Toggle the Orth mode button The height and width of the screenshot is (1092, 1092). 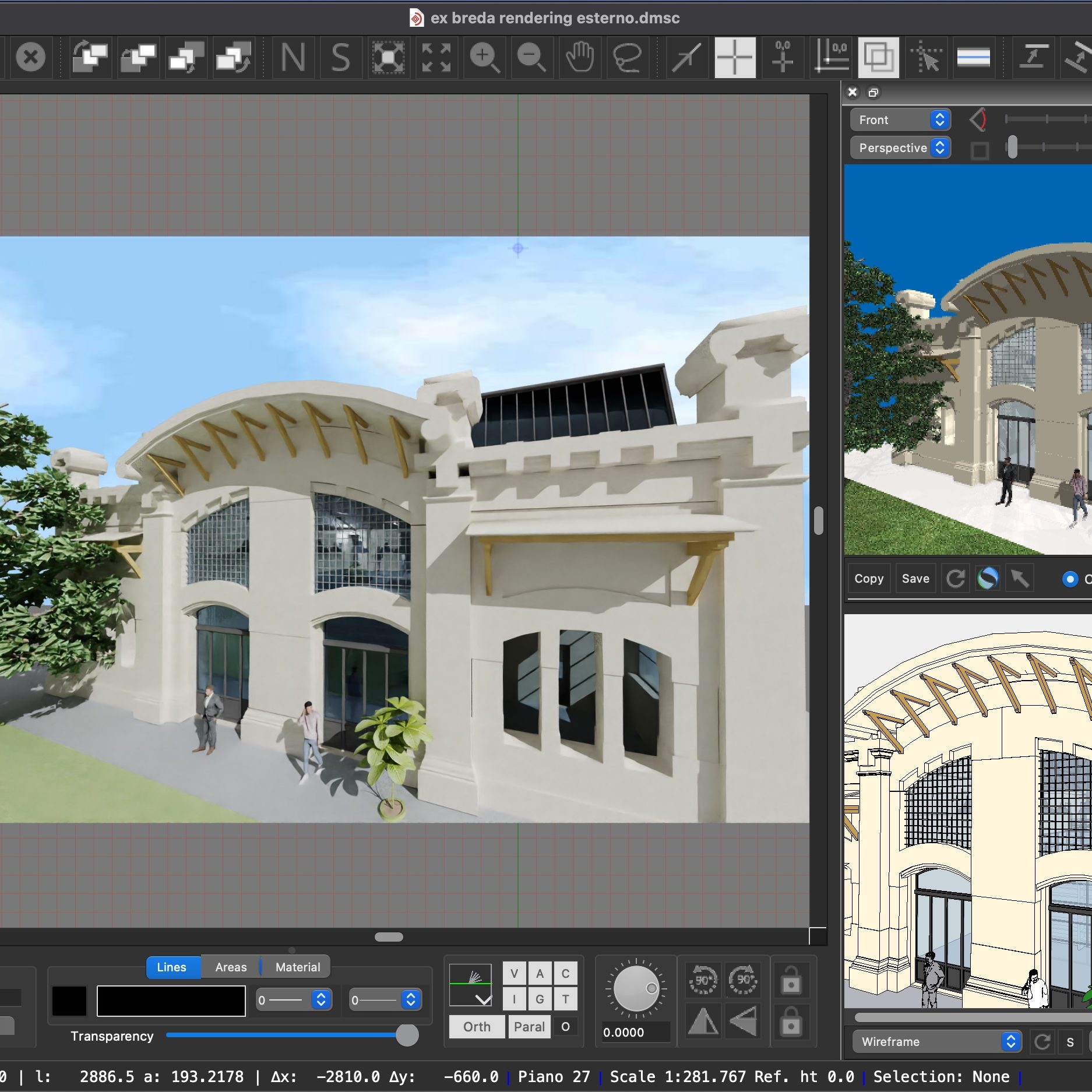(476, 1027)
